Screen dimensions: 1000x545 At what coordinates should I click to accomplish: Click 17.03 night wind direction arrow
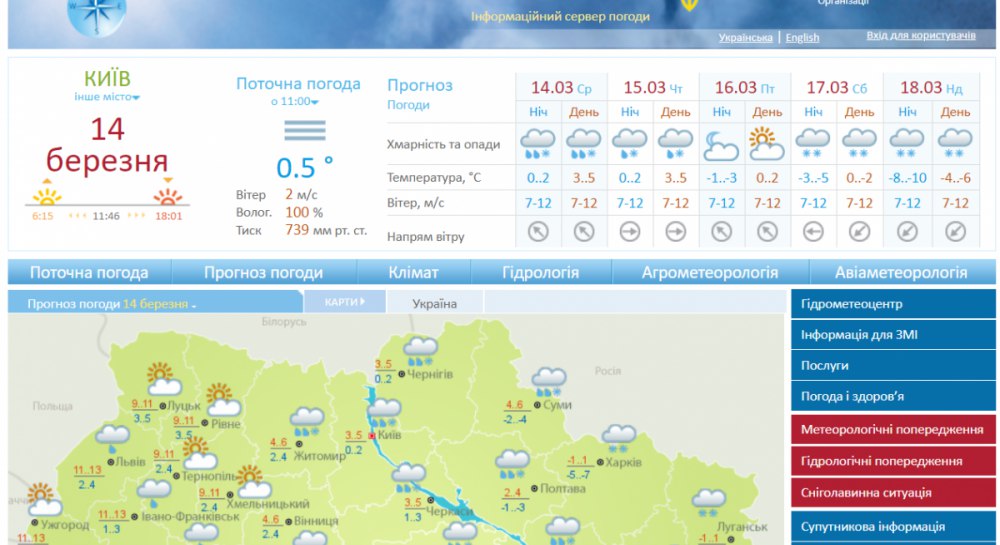[813, 232]
